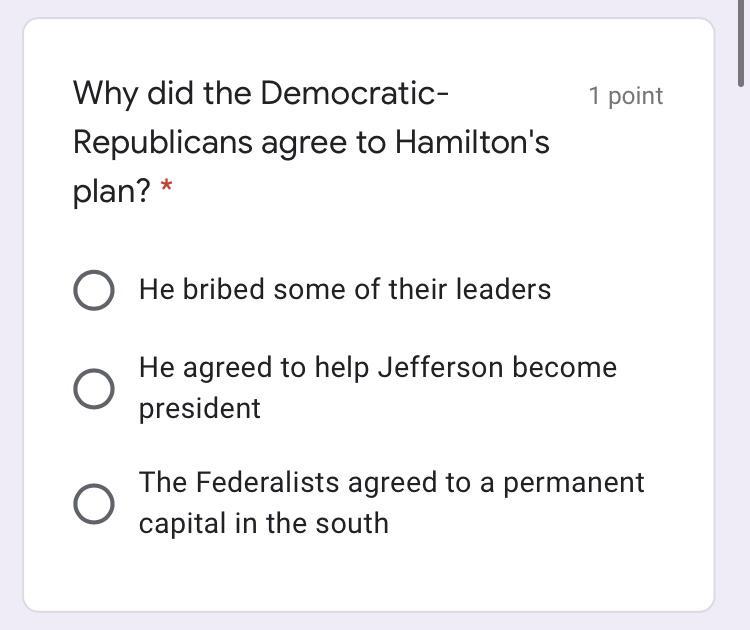Click the word "president" in the second option

point(199,408)
